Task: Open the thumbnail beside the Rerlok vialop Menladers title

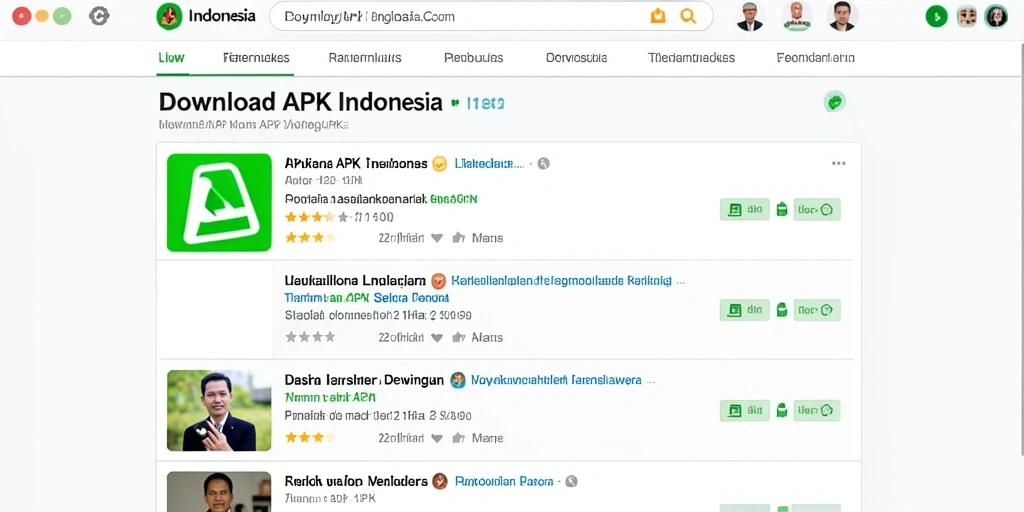Action: (219, 492)
